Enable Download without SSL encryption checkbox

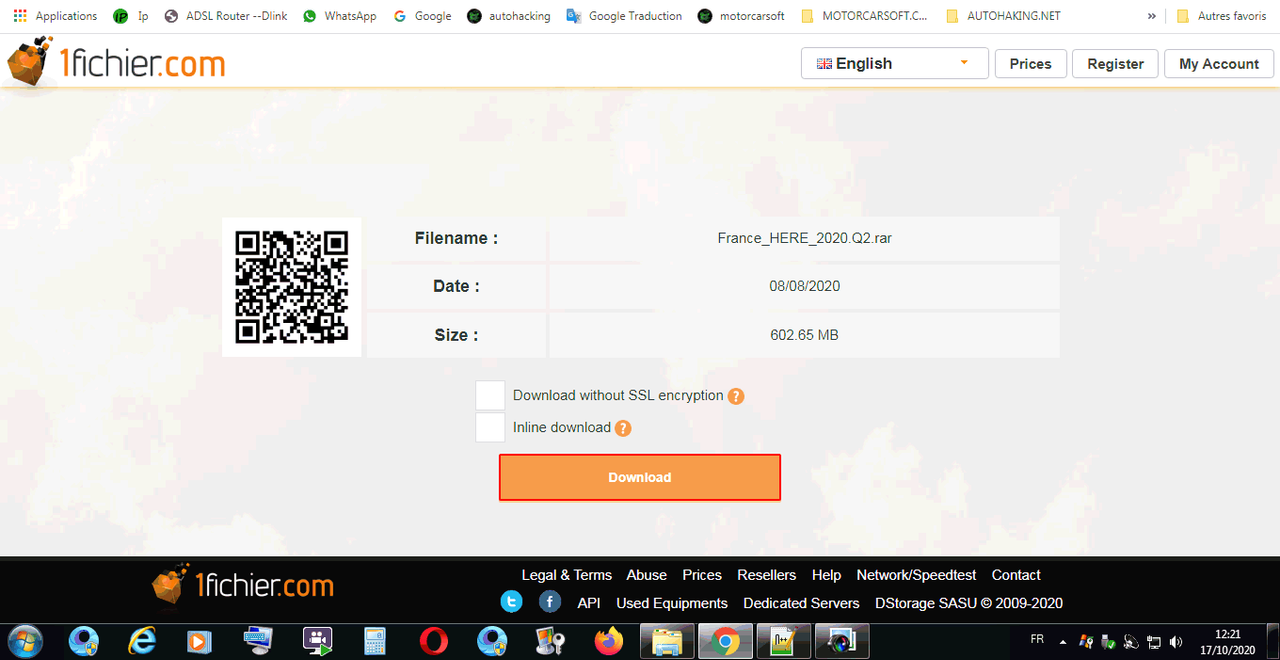coord(490,395)
